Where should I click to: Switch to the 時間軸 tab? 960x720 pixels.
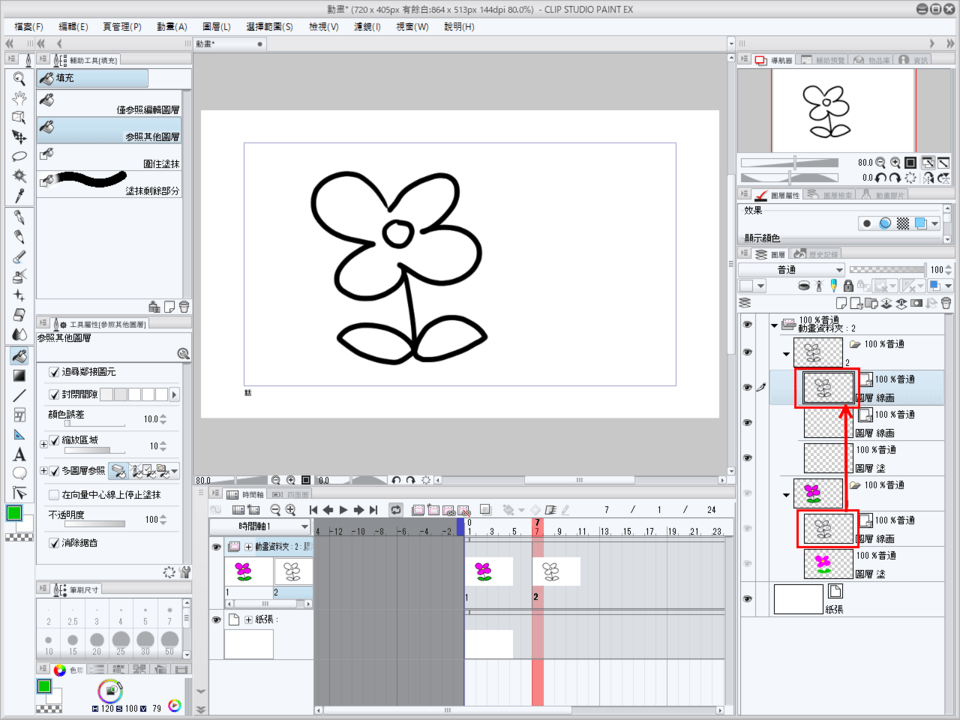tap(247, 493)
